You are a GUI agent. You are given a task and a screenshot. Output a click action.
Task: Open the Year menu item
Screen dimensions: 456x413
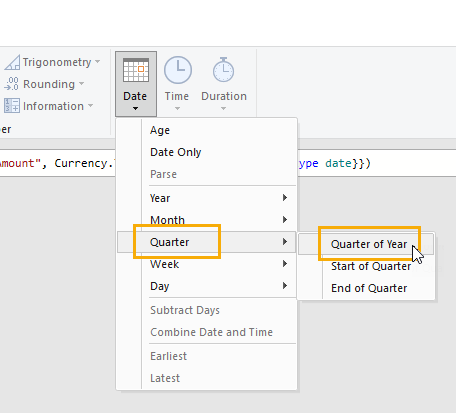(206, 198)
